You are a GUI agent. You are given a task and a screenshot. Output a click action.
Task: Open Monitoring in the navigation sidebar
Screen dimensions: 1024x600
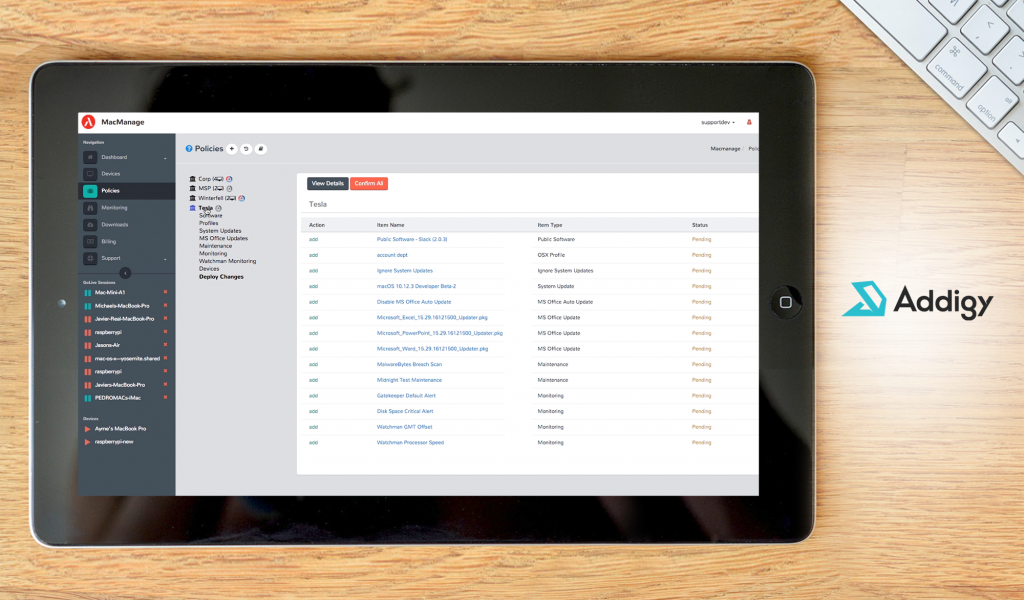[x=114, y=208]
